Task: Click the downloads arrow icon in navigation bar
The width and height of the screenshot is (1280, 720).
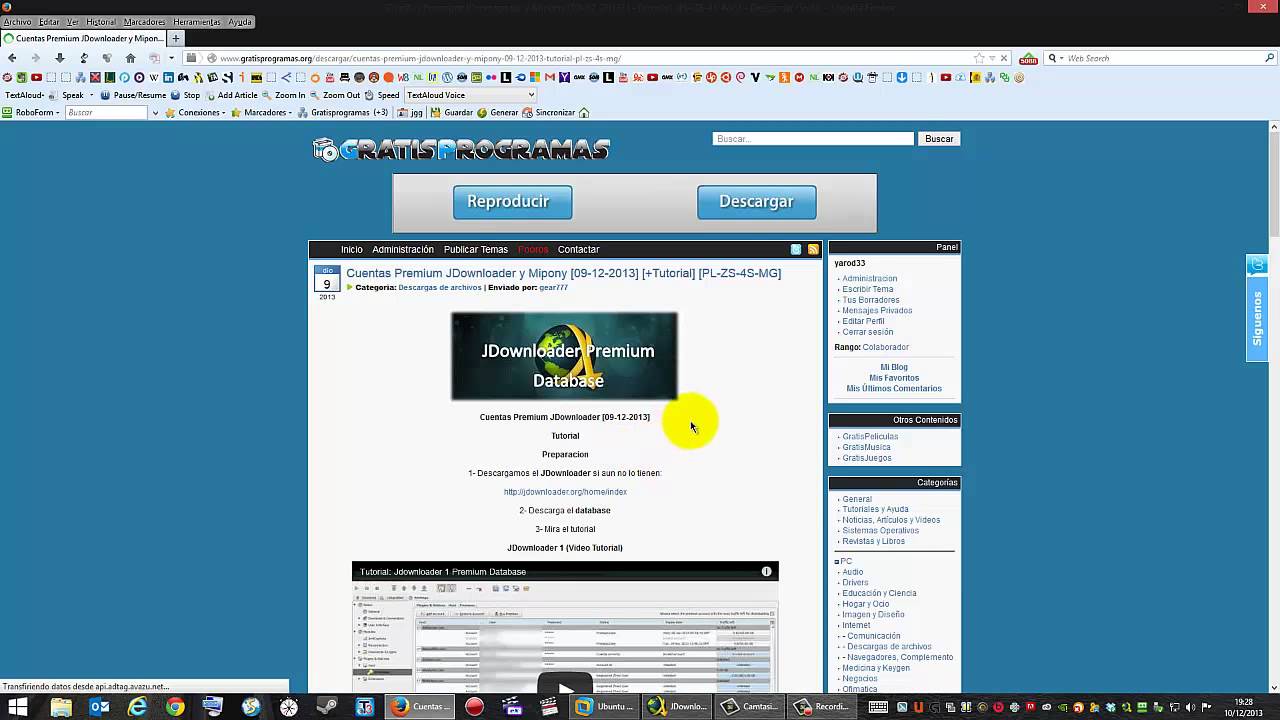Action: [59, 58]
